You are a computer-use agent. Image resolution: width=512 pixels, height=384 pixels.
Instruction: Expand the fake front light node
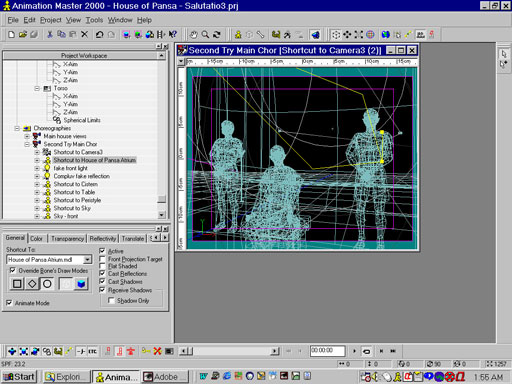37,168
